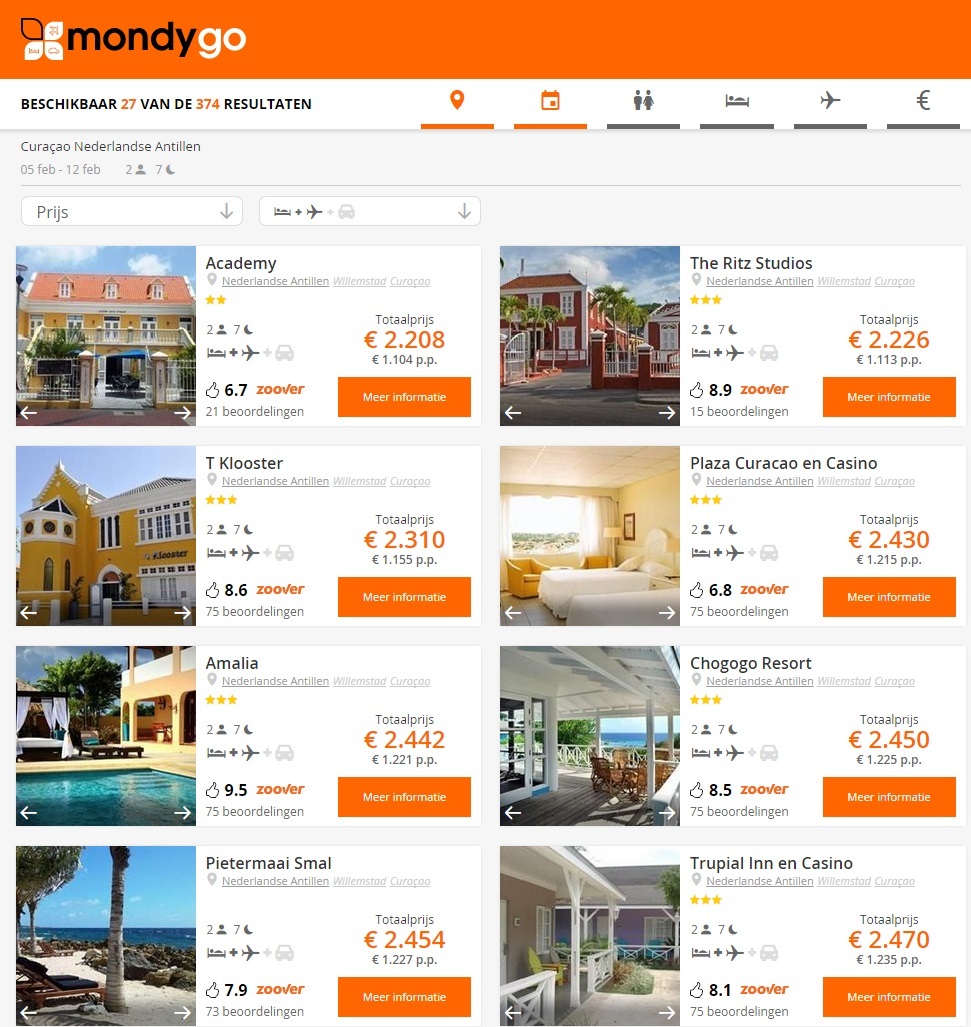Show previous photo of Chogogo Resort
Image resolution: width=971 pixels, height=1027 pixels.
(x=513, y=813)
